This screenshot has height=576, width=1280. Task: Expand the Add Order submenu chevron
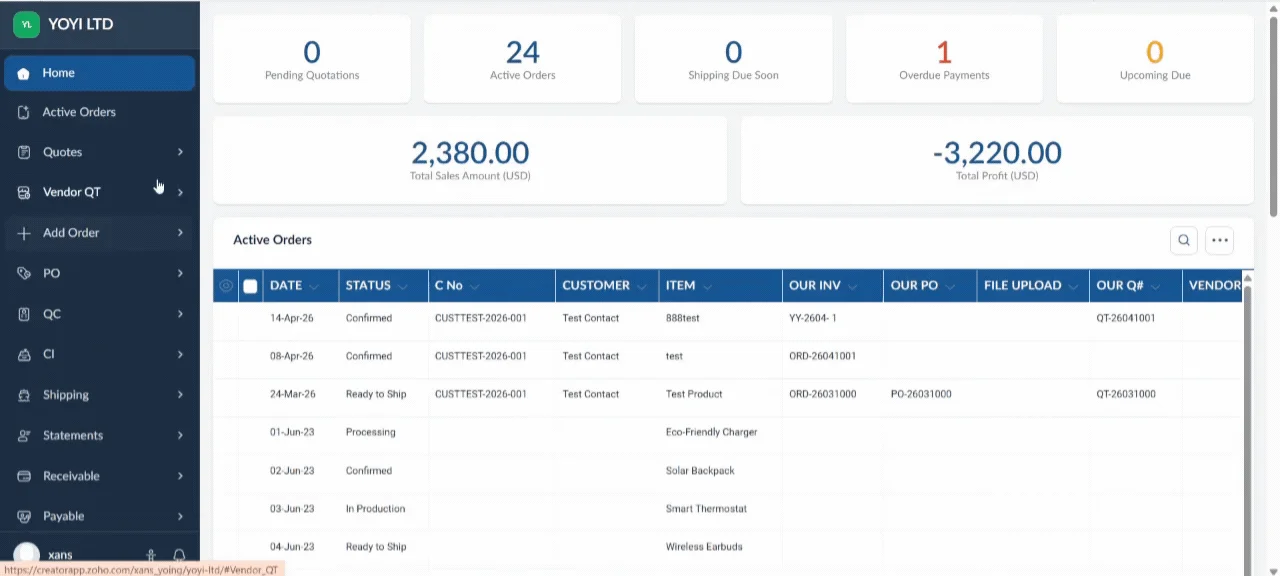pos(180,233)
